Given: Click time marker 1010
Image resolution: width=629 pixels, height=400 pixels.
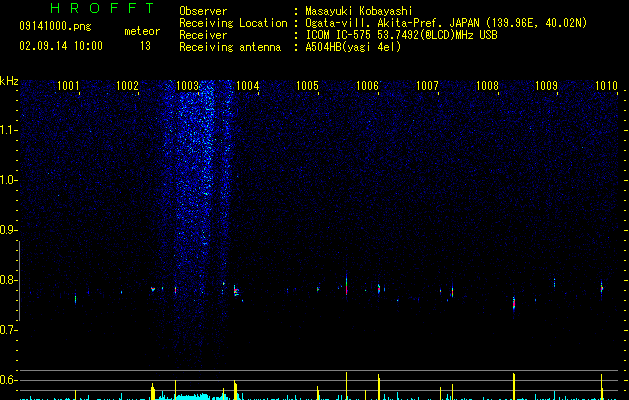Looking at the screenshot, I should pos(606,85).
